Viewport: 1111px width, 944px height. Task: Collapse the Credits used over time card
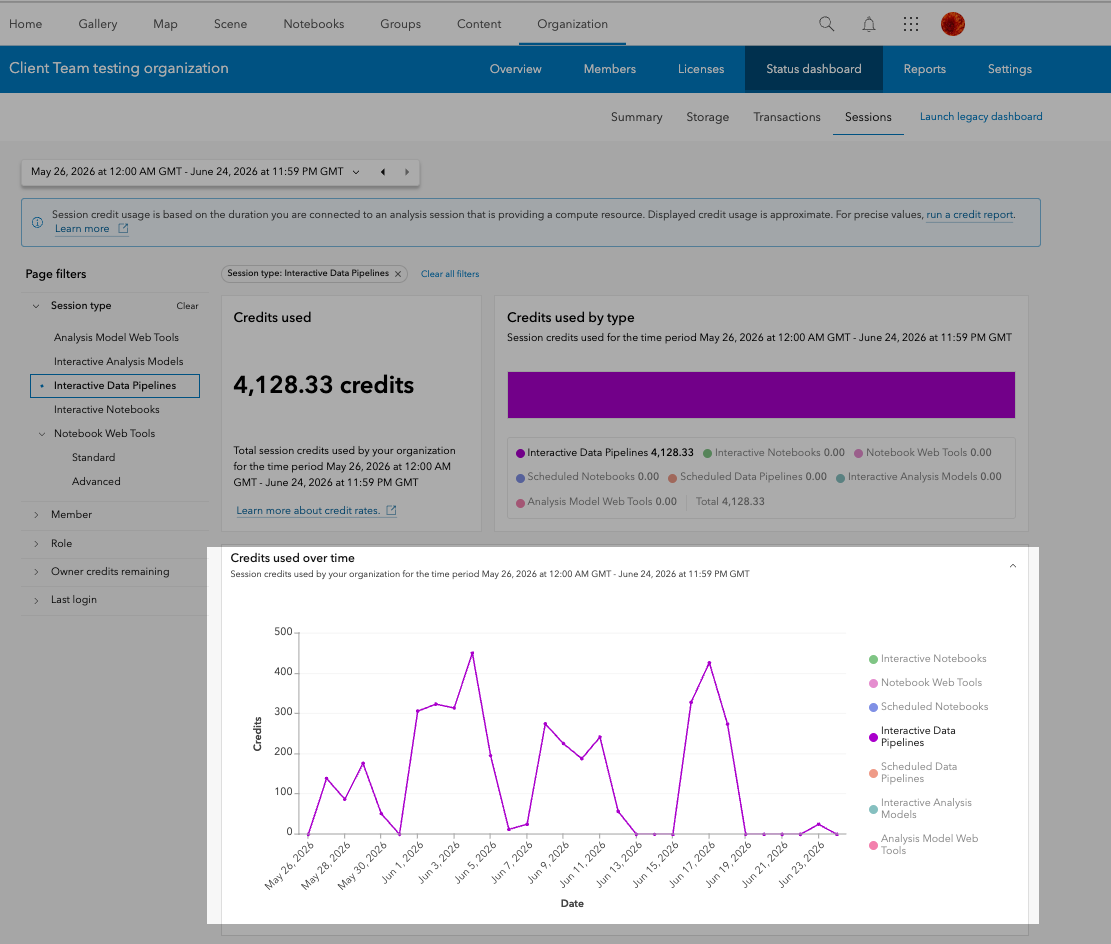pos(1013,566)
